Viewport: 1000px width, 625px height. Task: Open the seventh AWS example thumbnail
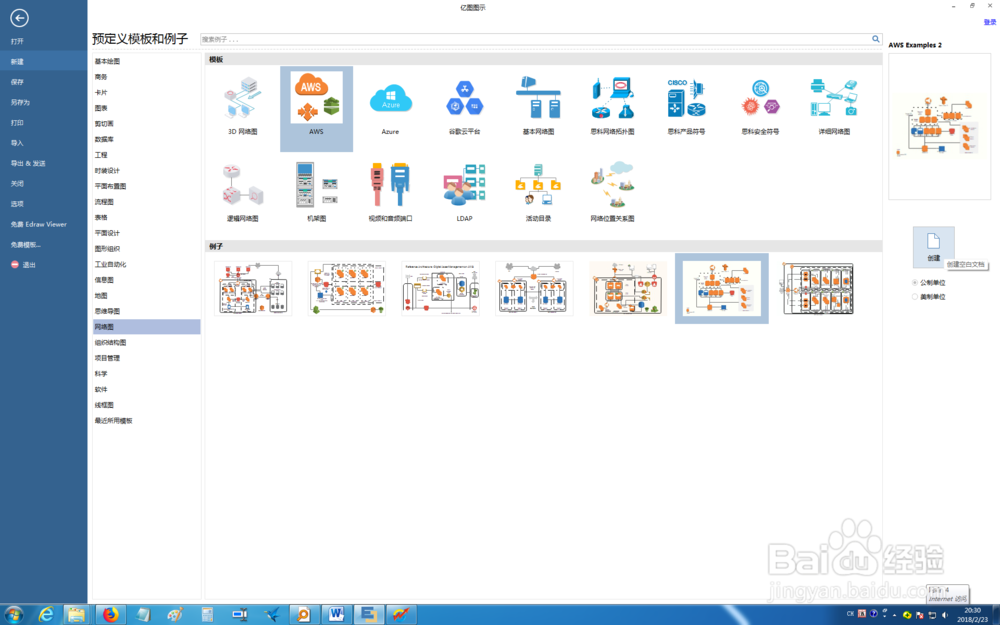(x=818, y=288)
